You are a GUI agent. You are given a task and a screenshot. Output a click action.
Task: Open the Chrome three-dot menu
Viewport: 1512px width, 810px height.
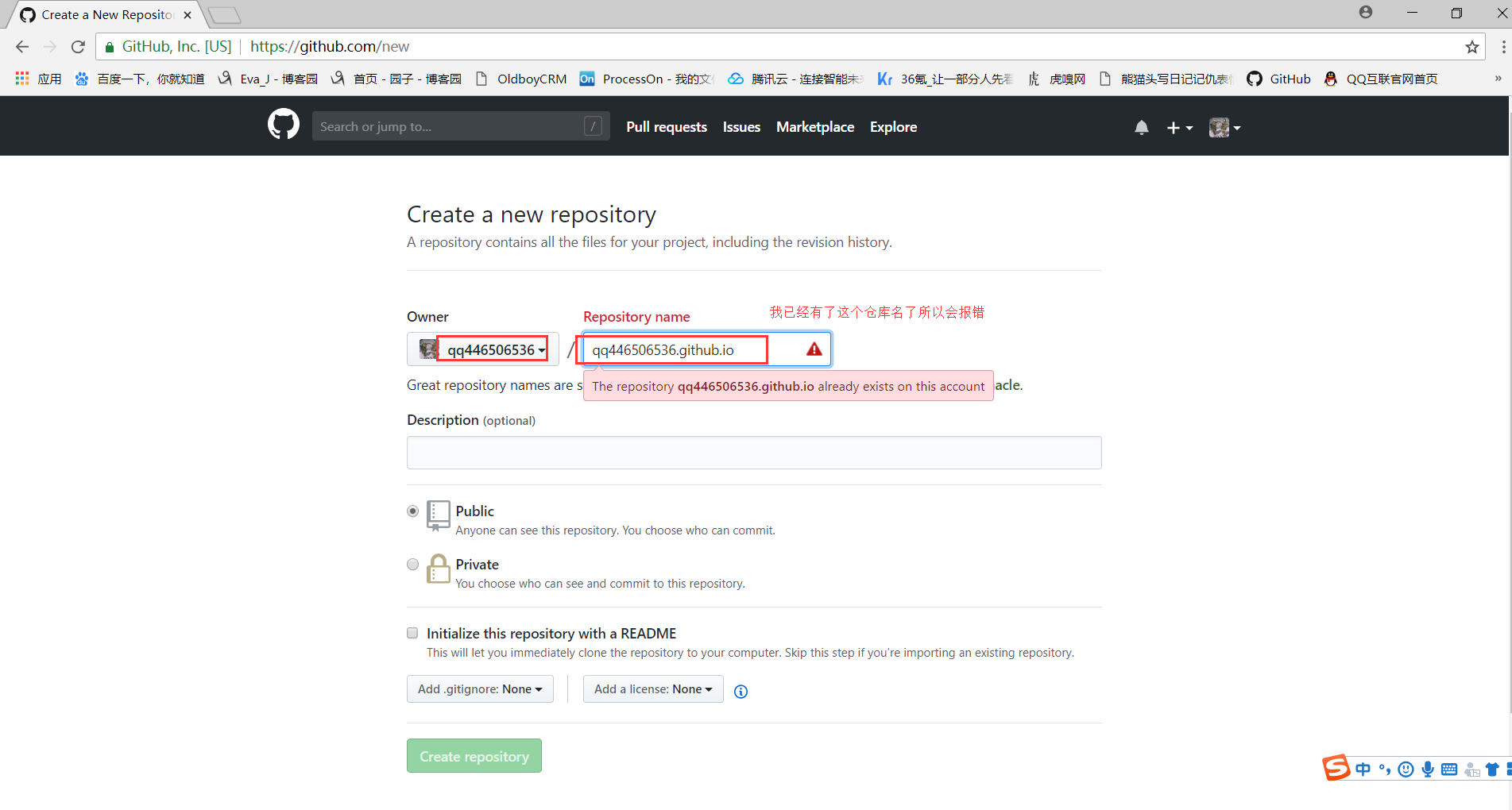(1503, 47)
